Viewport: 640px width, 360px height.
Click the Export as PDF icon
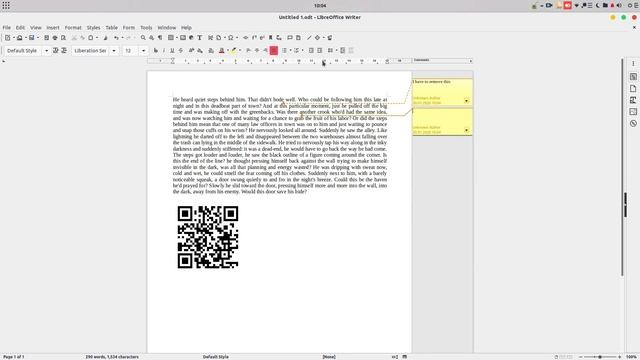(x=47, y=38)
